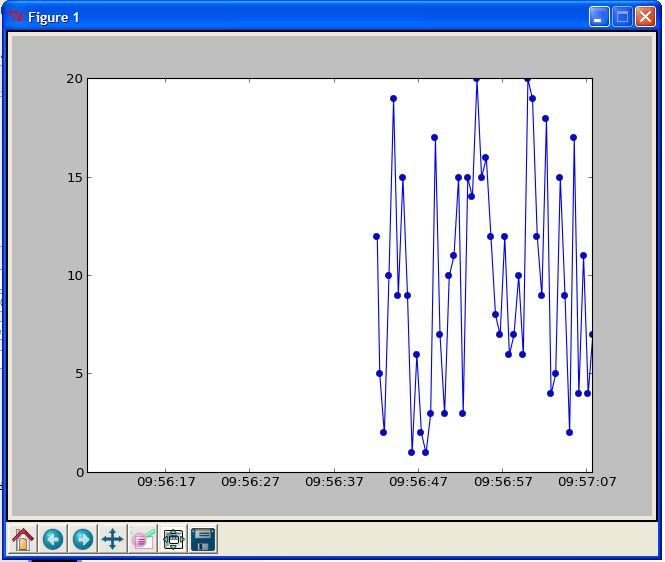Click the y-axis label 5

click(x=79, y=374)
